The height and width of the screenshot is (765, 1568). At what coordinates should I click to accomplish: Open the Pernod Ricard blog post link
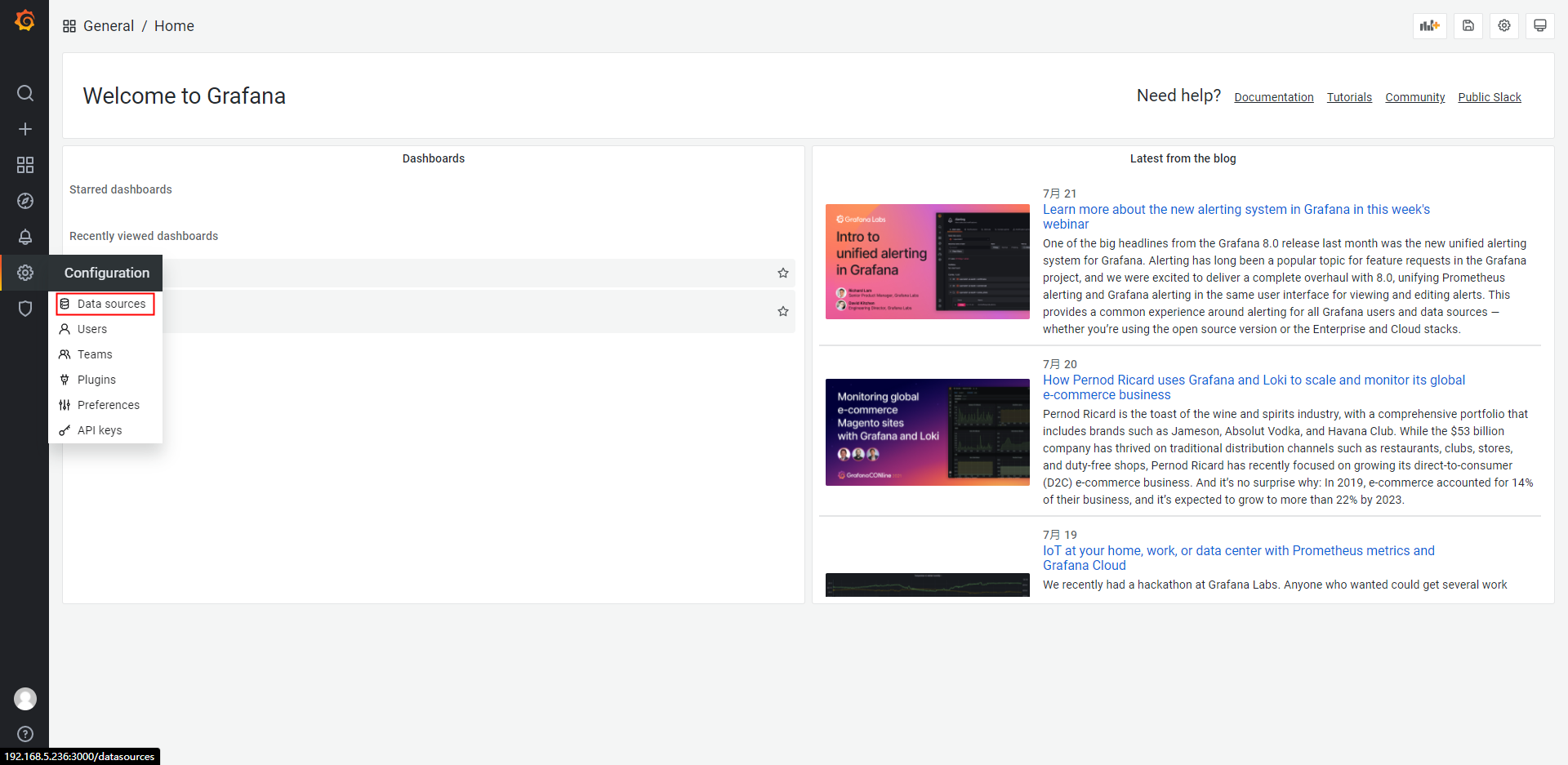pyautogui.click(x=1254, y=387)
